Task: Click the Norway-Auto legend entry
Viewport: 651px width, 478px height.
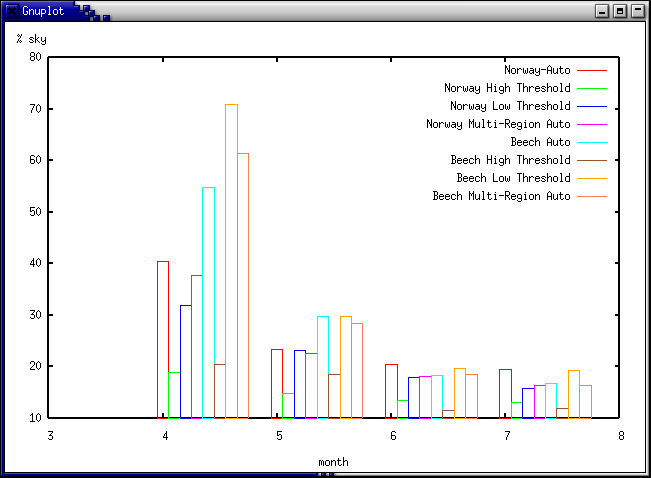Action: 537,70
